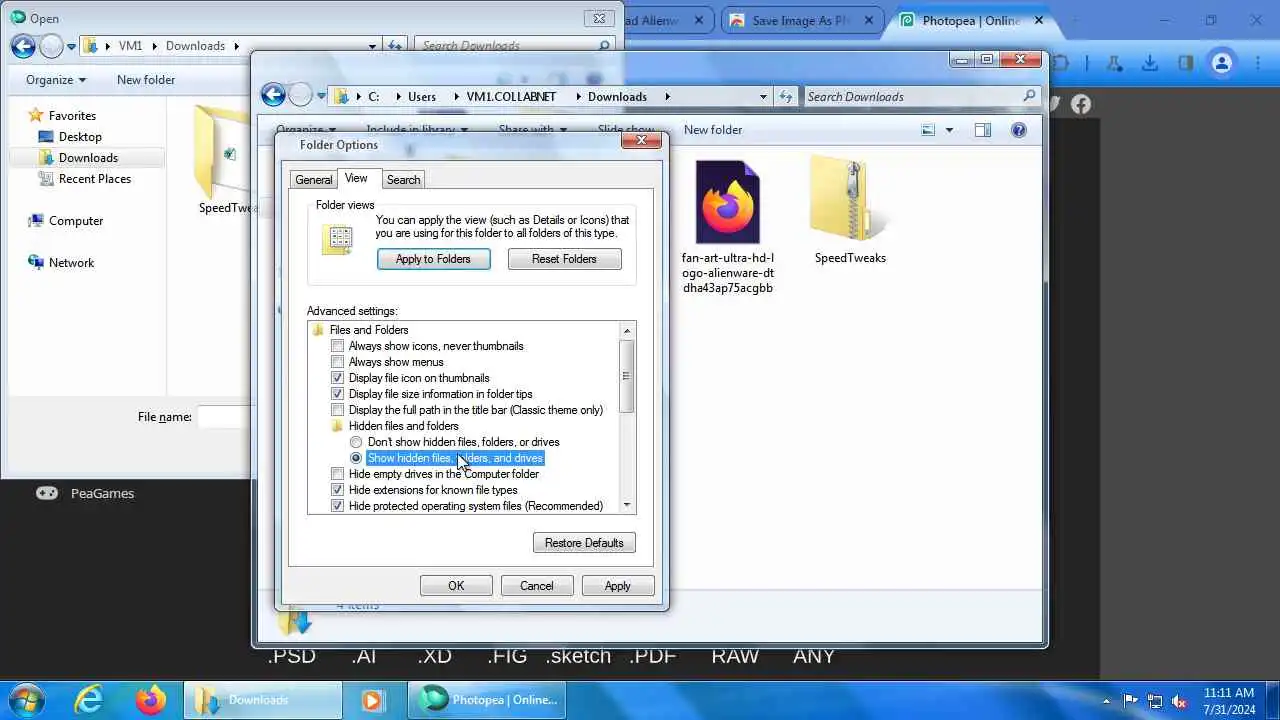
Task: Uncheck Display file size information in folder tips
Action: coord(338,394)
